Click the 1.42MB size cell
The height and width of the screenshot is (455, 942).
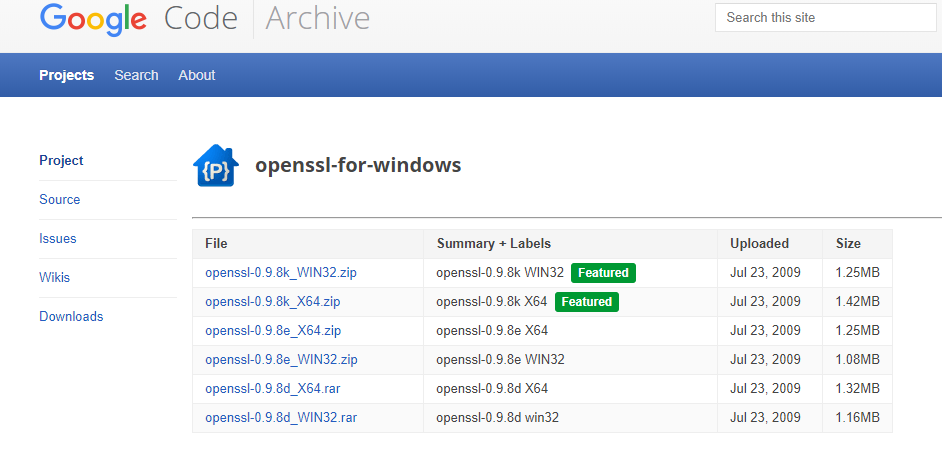(857, 302)
